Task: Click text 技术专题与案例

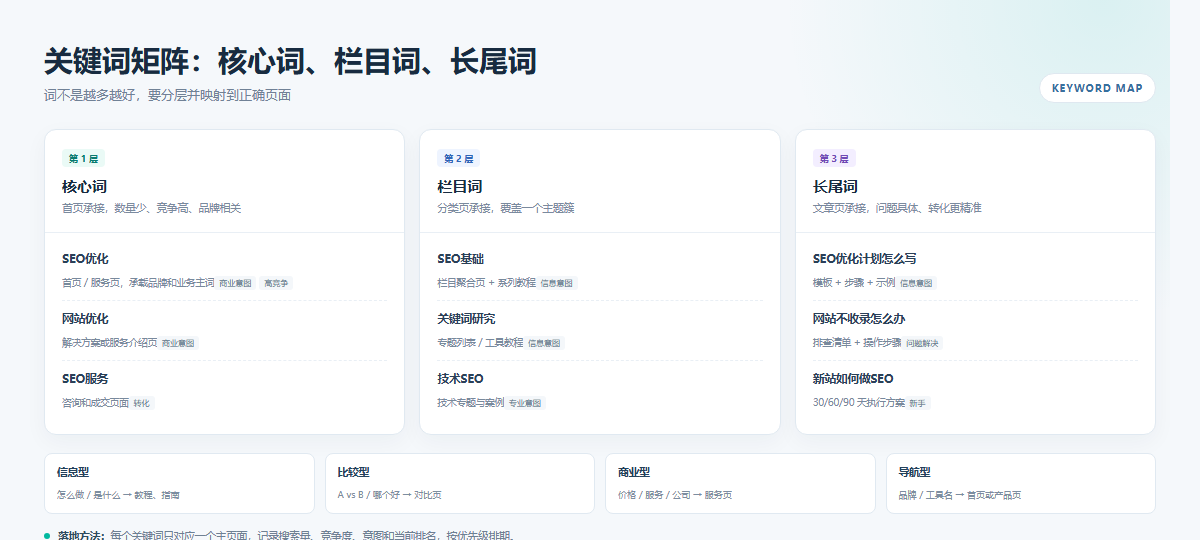Action: (x=470, y=403)
